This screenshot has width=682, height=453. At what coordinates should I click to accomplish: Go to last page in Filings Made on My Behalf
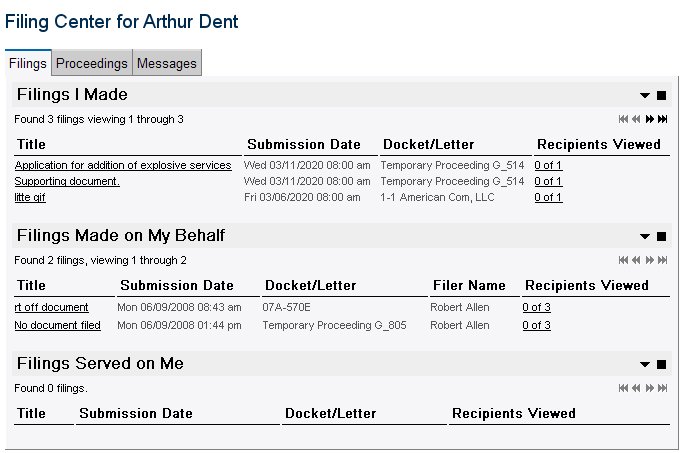pyautogui.click(x=662, y=260)
